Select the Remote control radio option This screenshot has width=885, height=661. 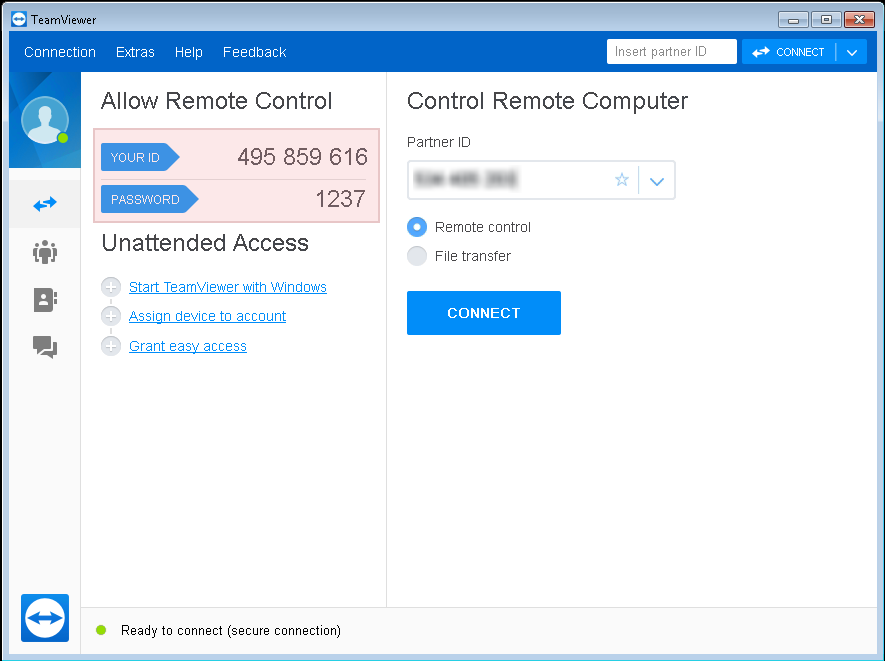(x=417, y=227)
